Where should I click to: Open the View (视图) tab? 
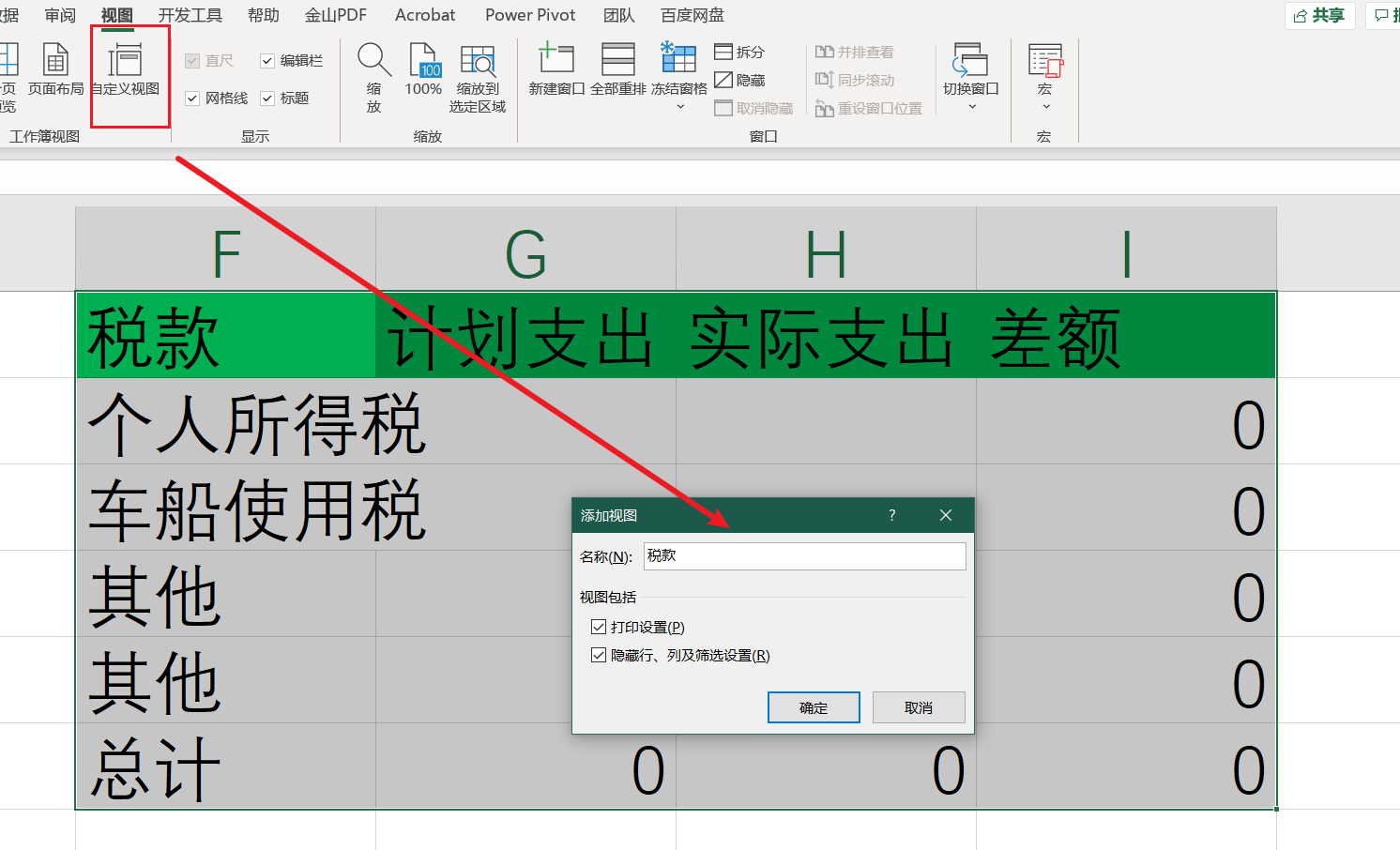point(117,15)
